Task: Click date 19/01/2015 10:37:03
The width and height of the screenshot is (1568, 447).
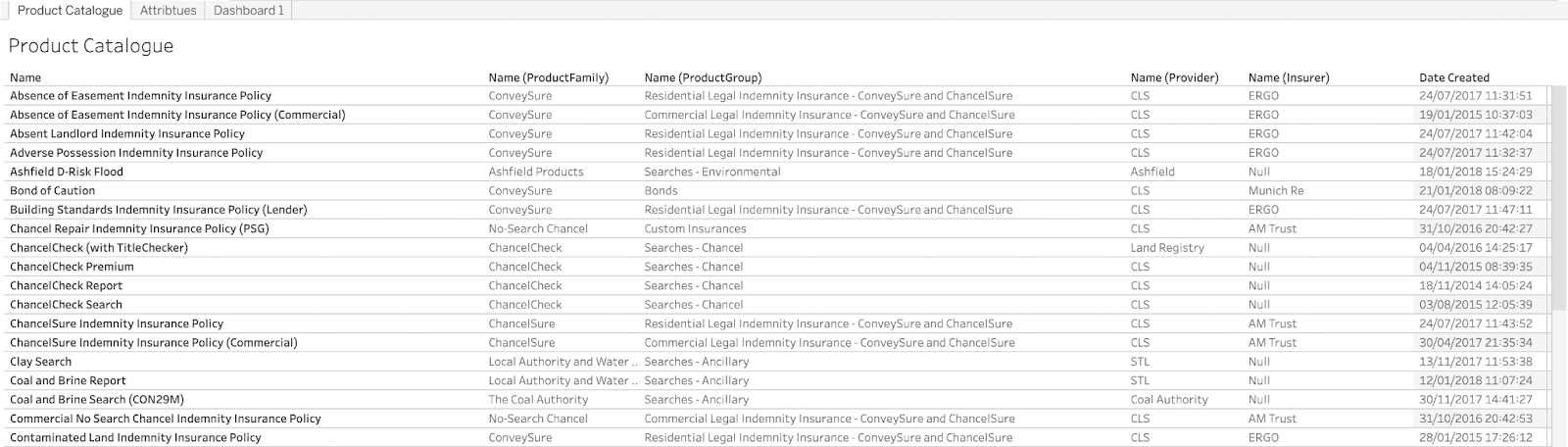Action: click(x=1475, y=115)
